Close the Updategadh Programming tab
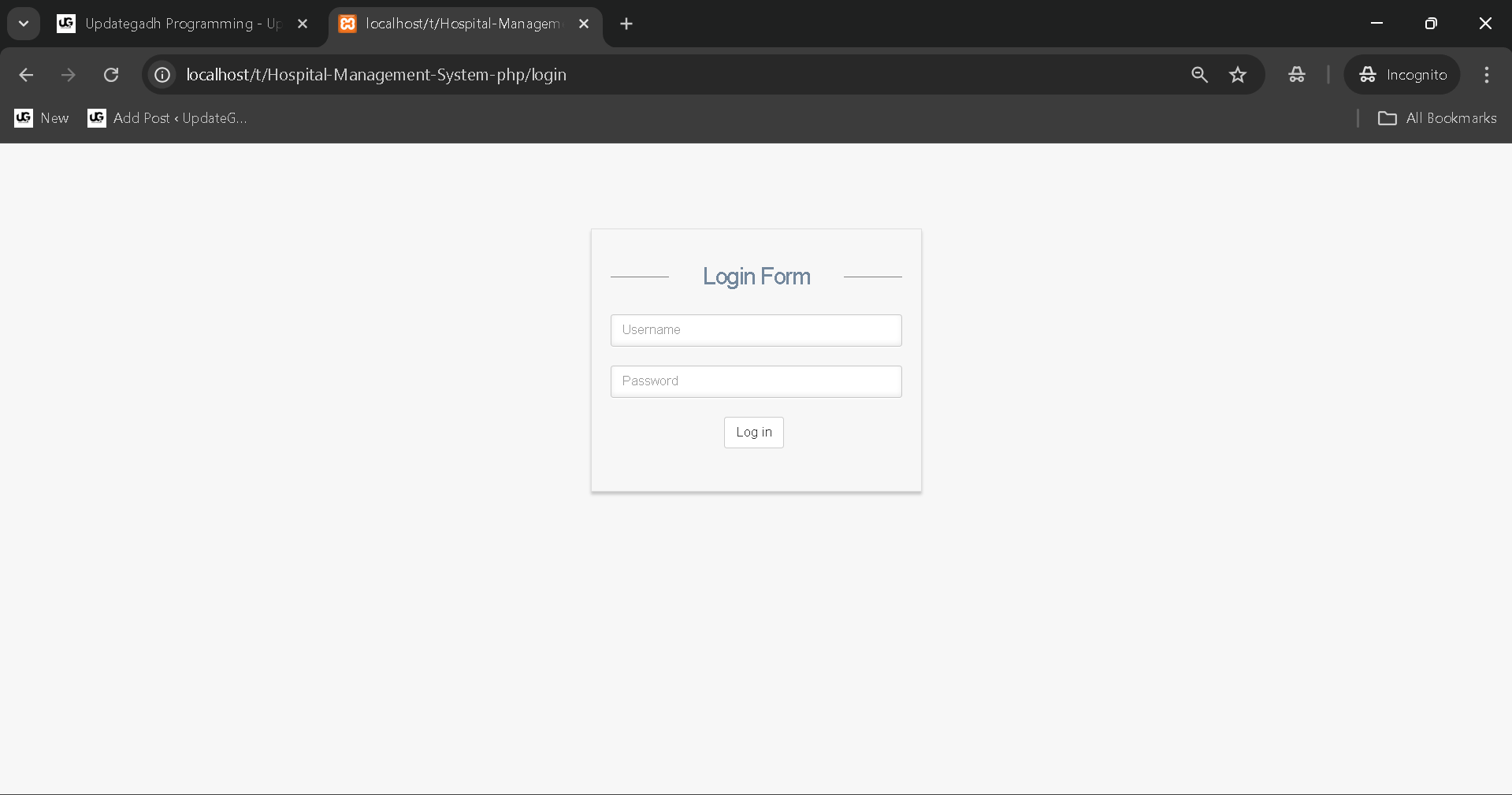Viewport: 1512px width, 795px height. click(x=303, y=24)
